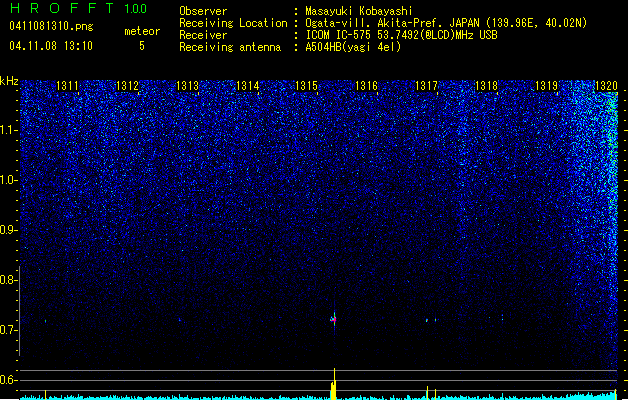Click the 1313 time axis marker
This screenshot has width=629, height=400.
(x=187, y=86)
